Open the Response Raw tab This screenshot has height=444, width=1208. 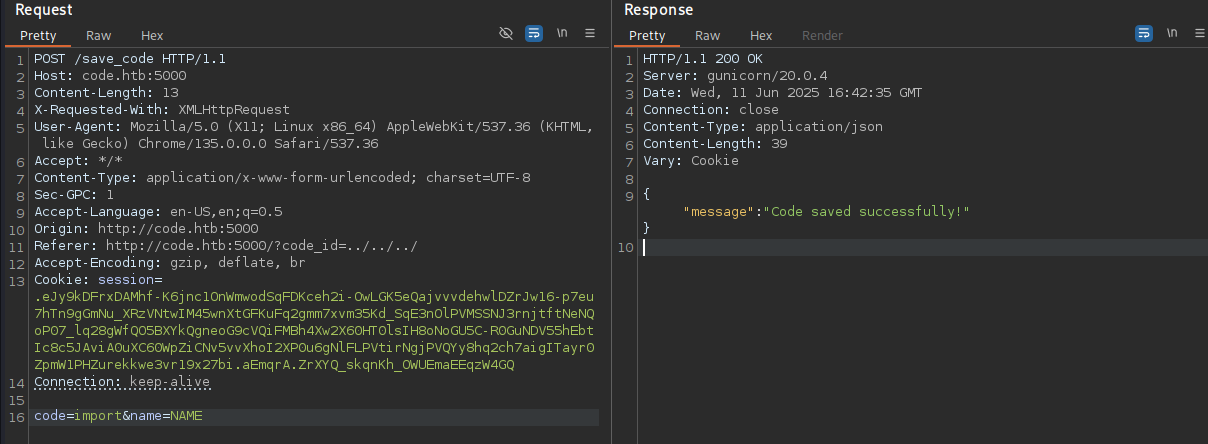[707, 35]
